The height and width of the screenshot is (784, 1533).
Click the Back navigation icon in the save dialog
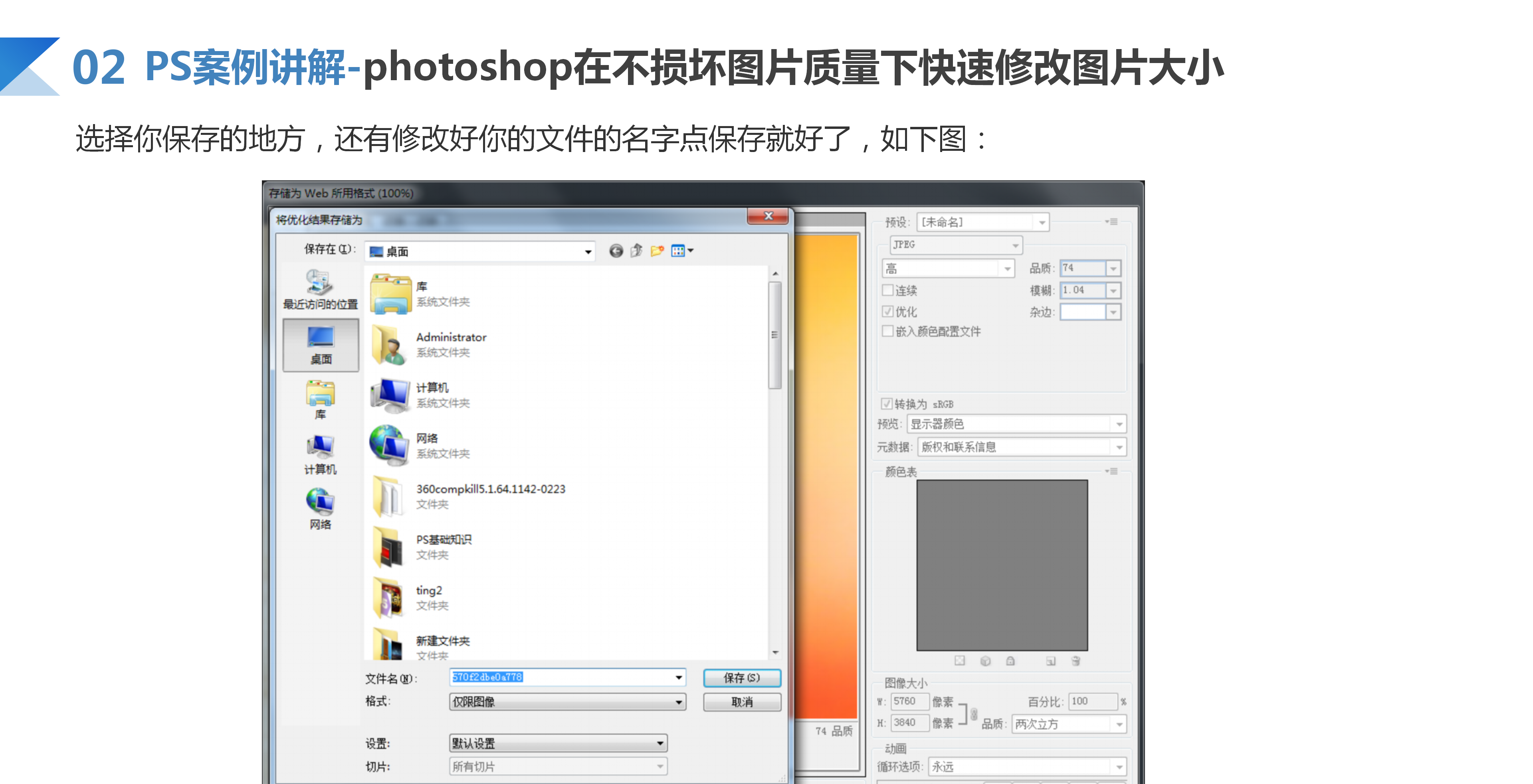tap(616, 251)
